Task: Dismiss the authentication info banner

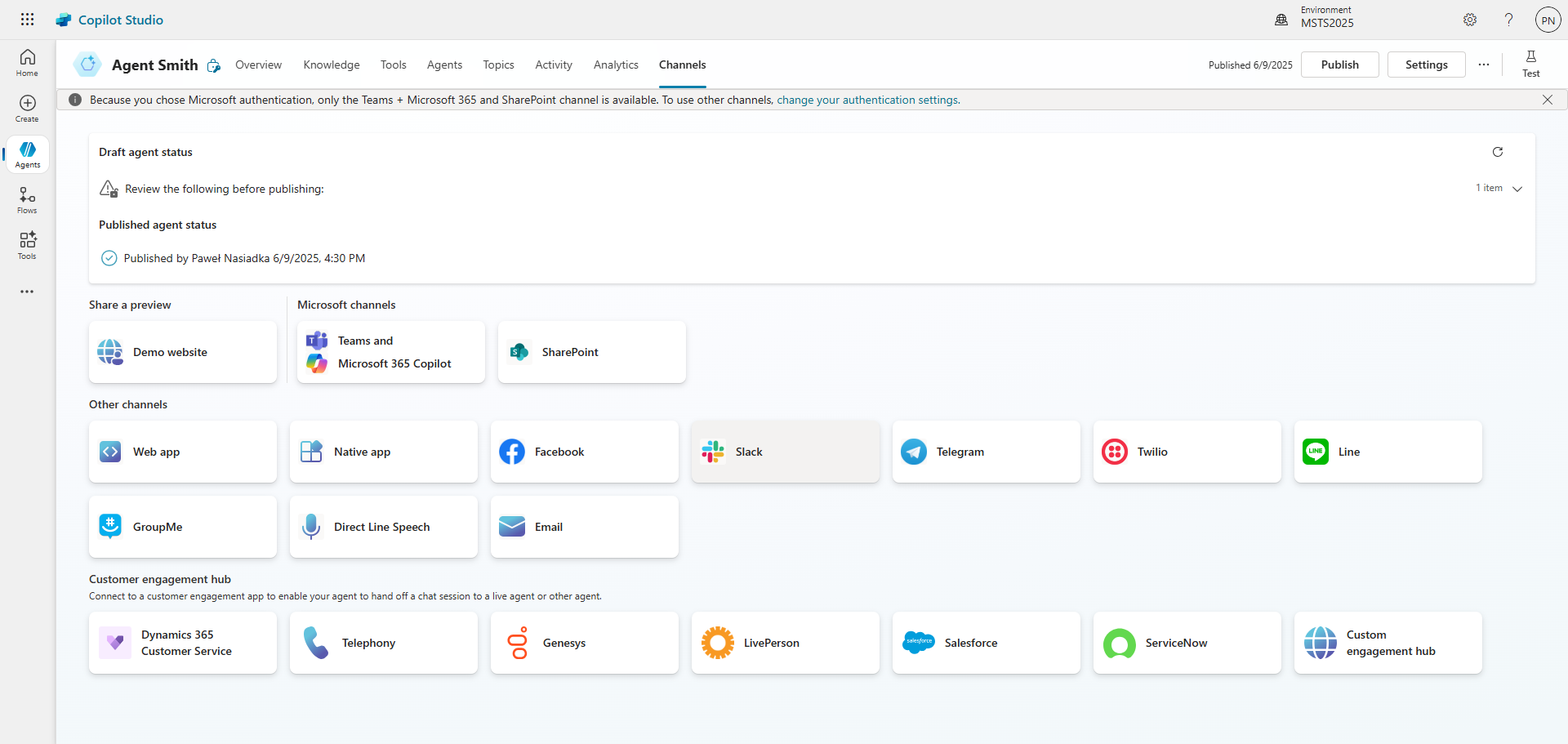Action: click(1547, 100)
